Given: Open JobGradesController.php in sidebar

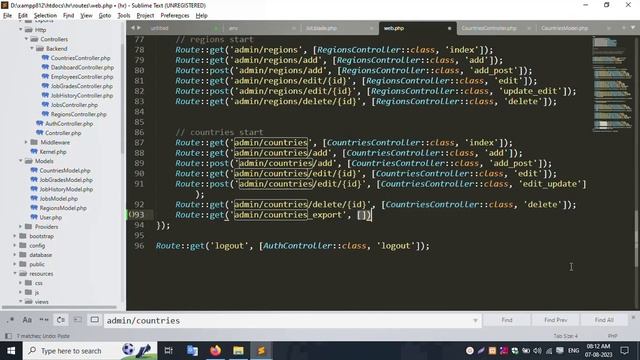Looking at the screenshot, I should click(82, 86).
